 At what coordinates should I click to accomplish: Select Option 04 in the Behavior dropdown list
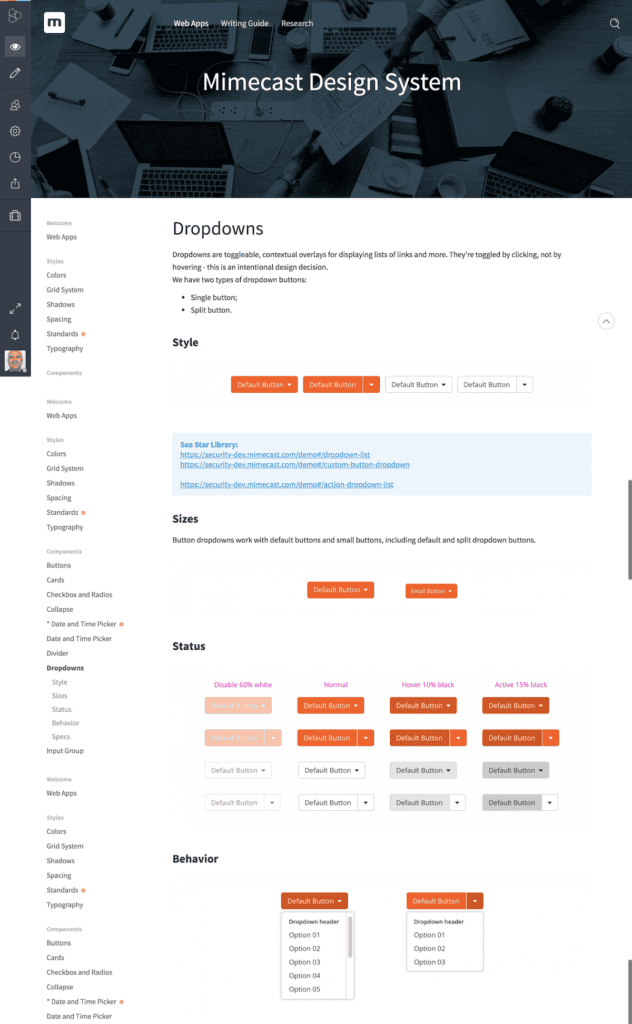pyautogui.click(x=305, y=976)
